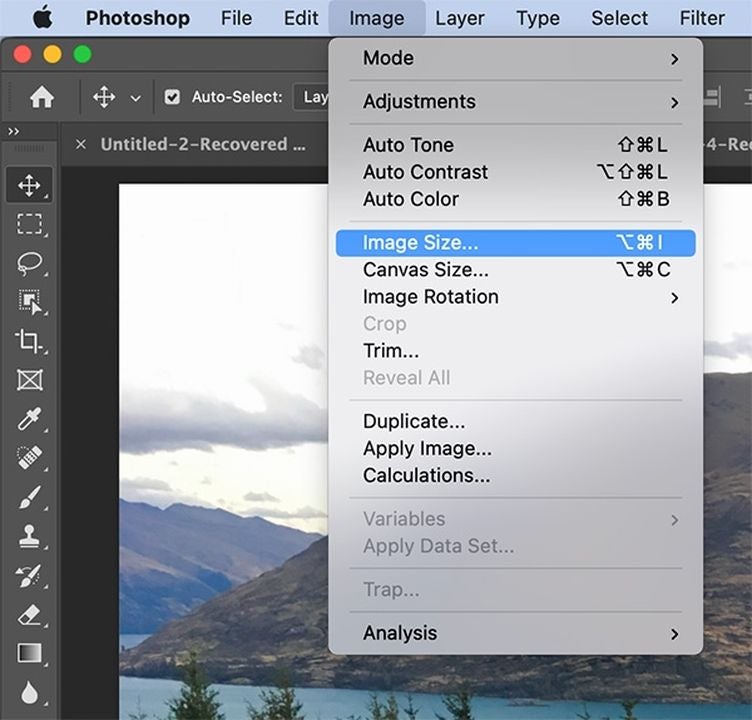Choose the Lasso tool
Screen dimensions: 752x720
(x=29, y=263)
